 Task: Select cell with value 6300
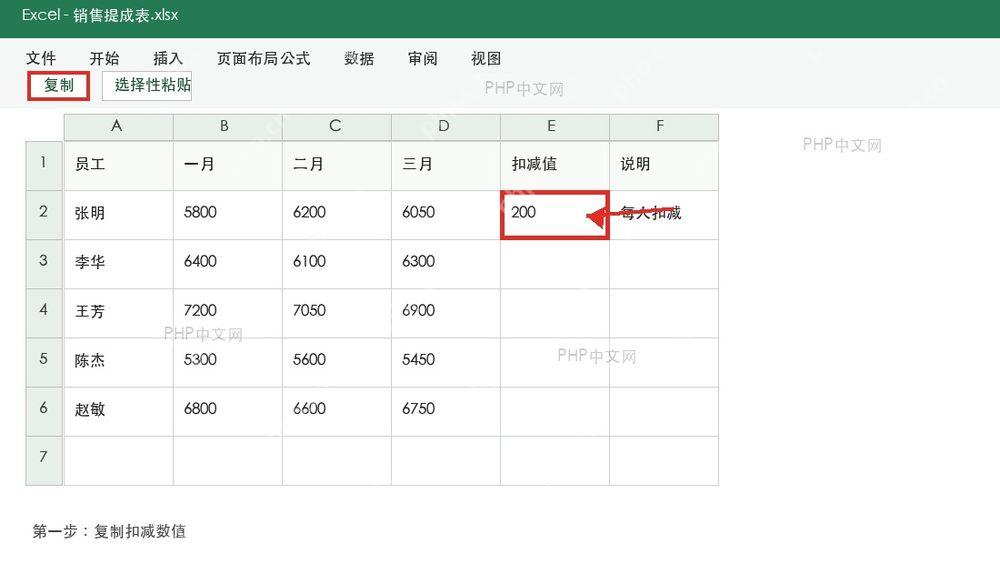pyautogui.click(x=445, y=263)
